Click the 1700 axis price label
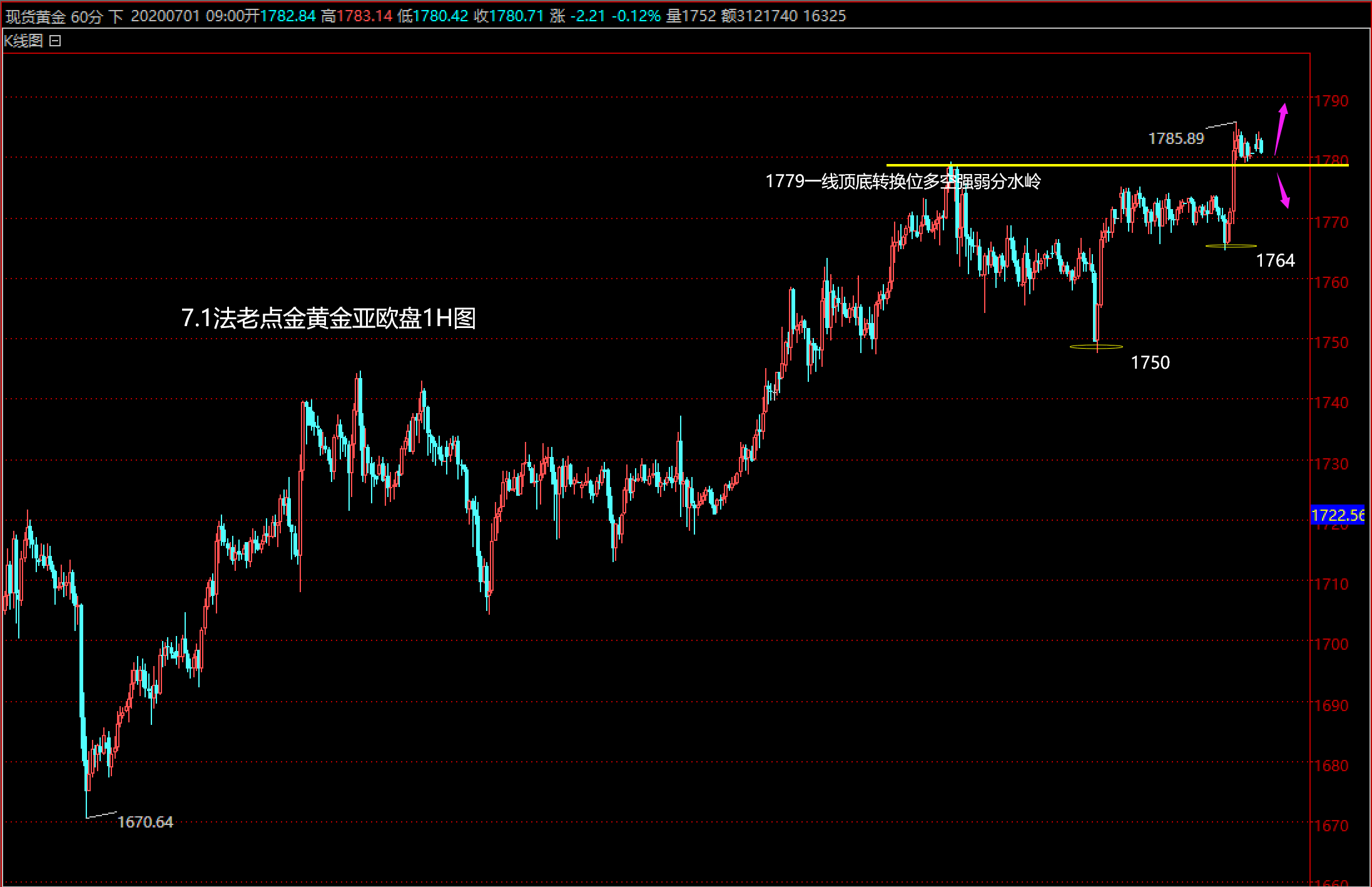The height and width of the screenshot is (887, 1372). (x=1331, y=644)
